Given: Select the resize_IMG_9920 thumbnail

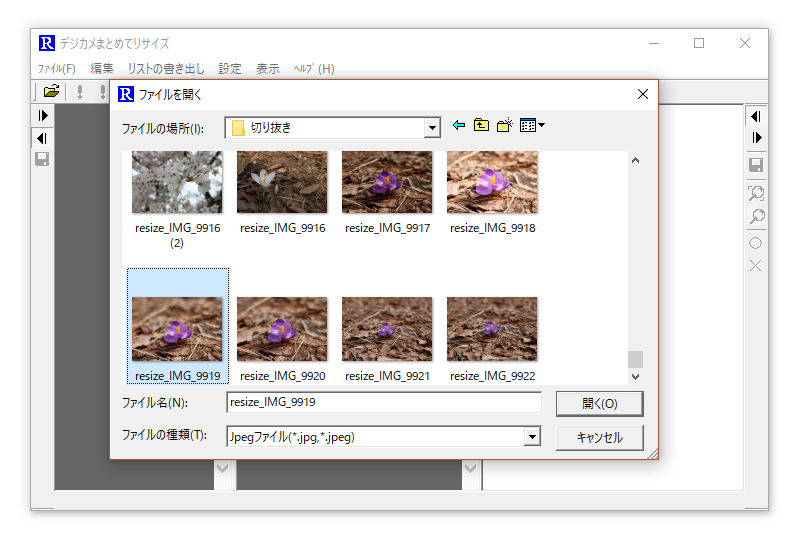Looking at the screenshot, I should (282, 329).
